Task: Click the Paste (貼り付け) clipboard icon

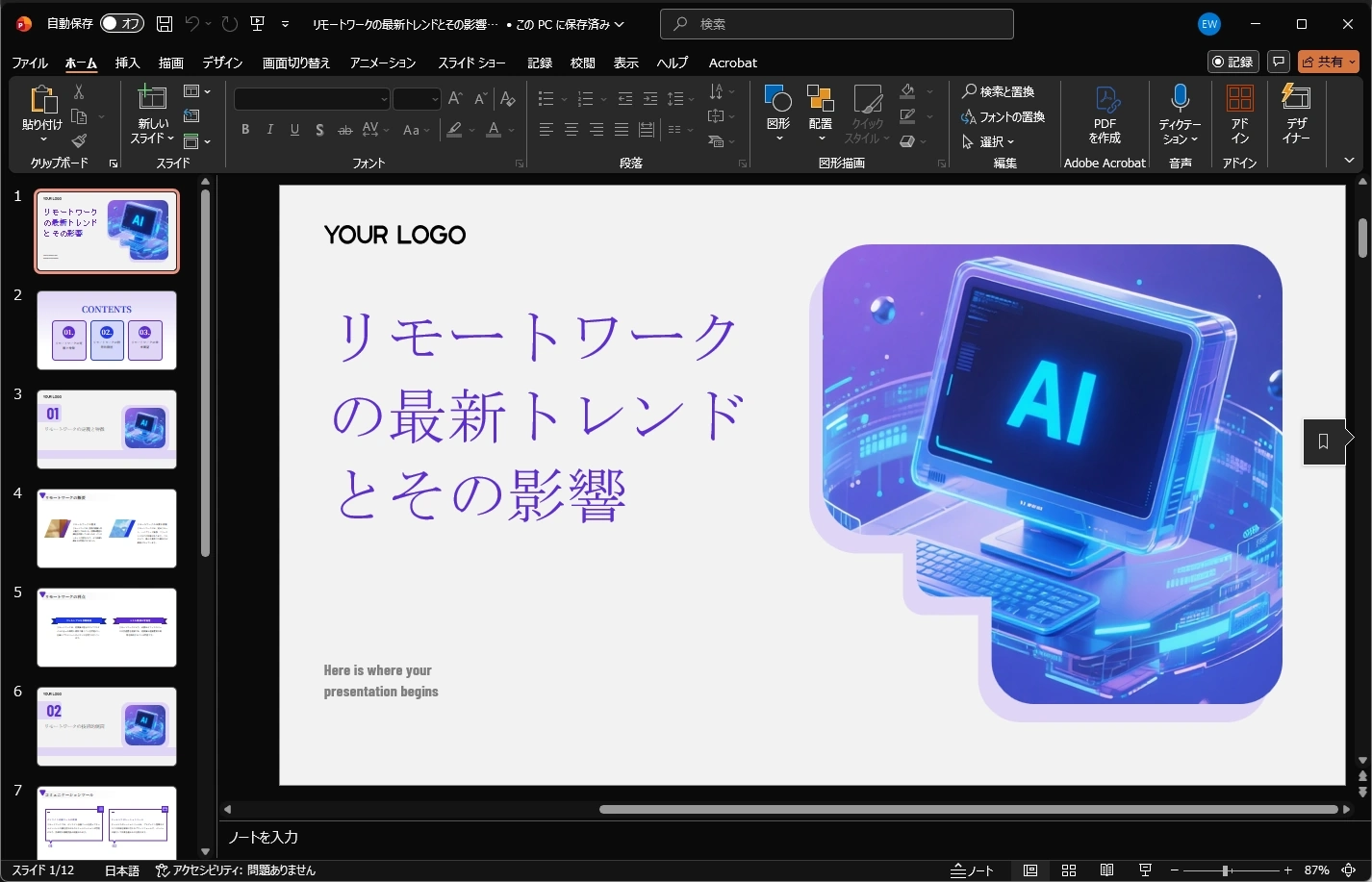Action: tap(41, 99)
